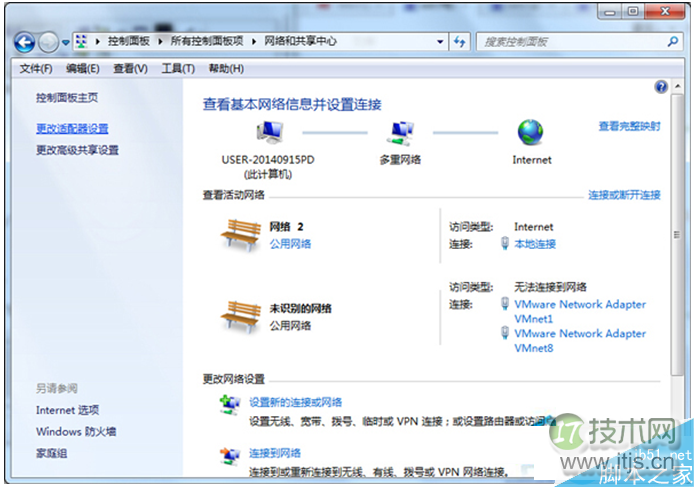Click the bench icon for 网络 2
This screenshot has height=487, width=694.
[241, 235]
